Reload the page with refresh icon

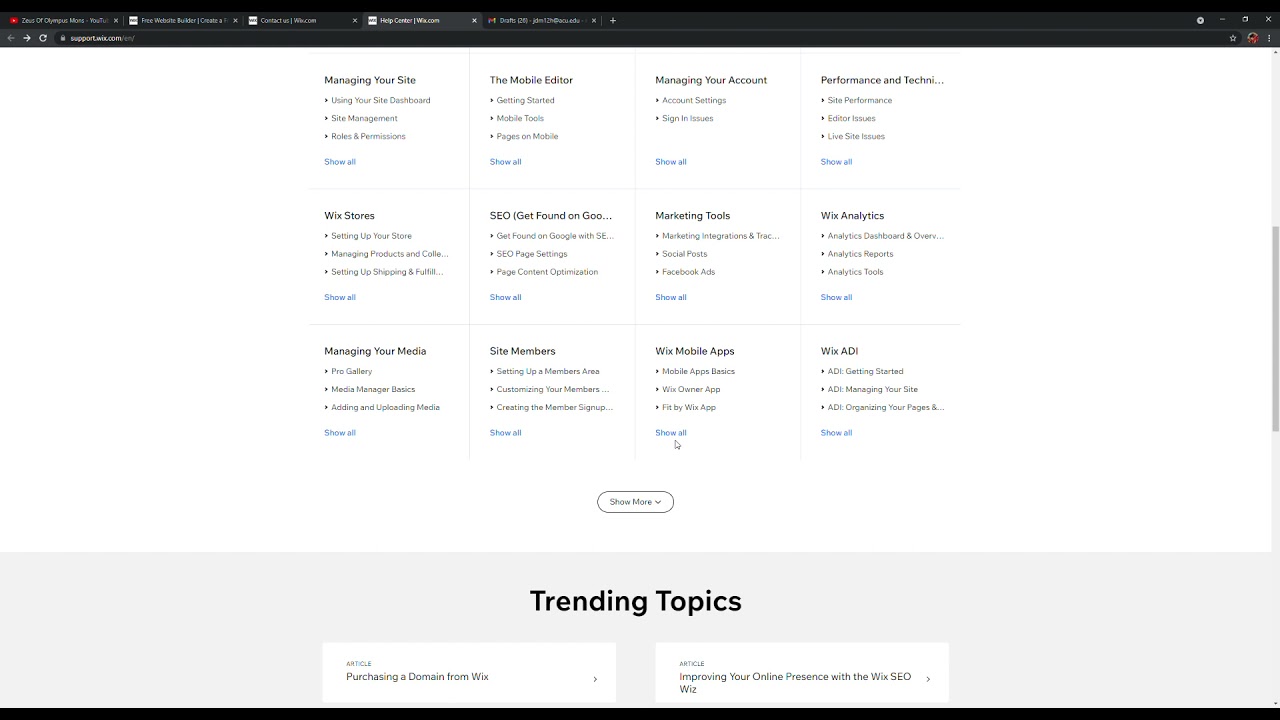[x=43, y=38]
